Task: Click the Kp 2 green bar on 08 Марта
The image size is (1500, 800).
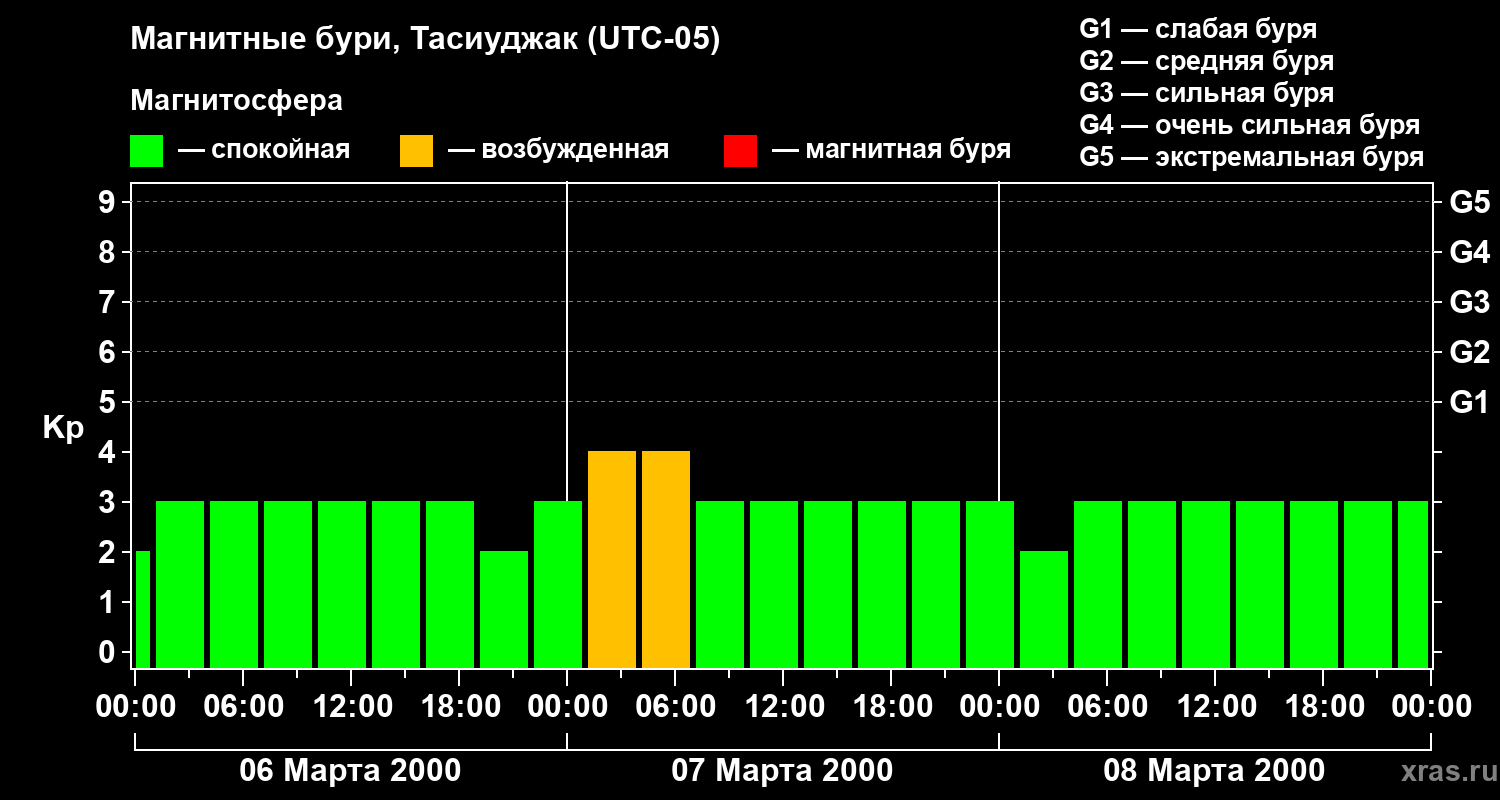Action: [x=1044, y=609]
